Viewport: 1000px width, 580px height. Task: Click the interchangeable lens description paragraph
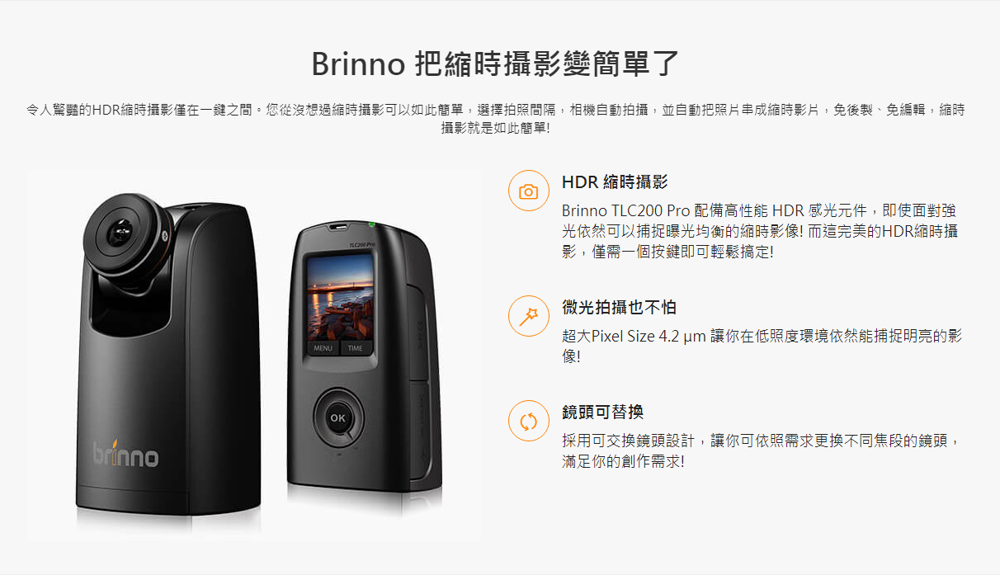(761, 450)
